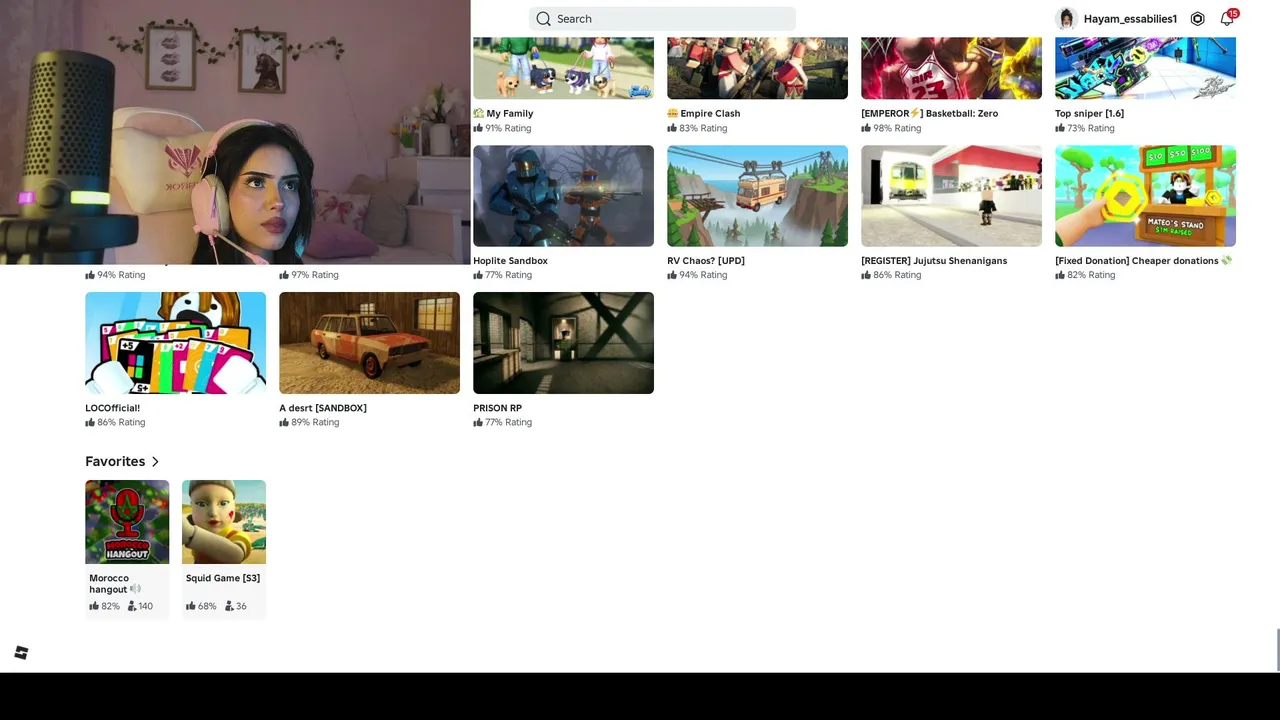Open the Squid Game [S3] favorite thumbnail
Image resolution: width=1280 pixels, height=720 pixels.
[x=224, y=522]
